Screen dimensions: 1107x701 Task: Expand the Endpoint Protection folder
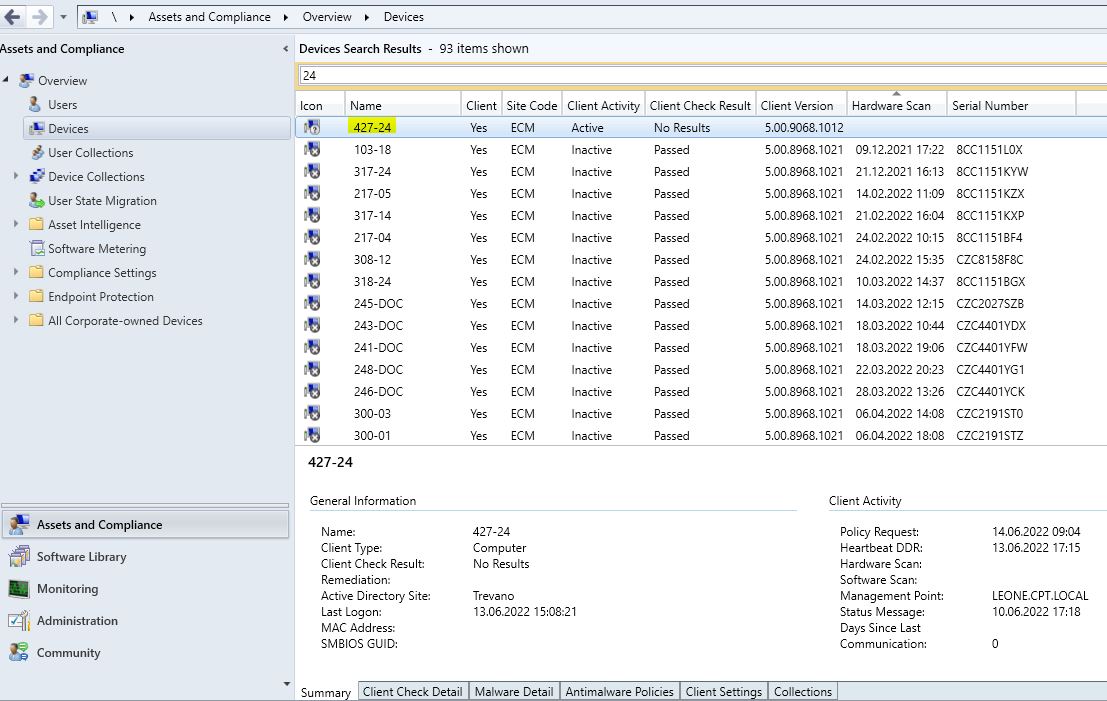point(16,296)
